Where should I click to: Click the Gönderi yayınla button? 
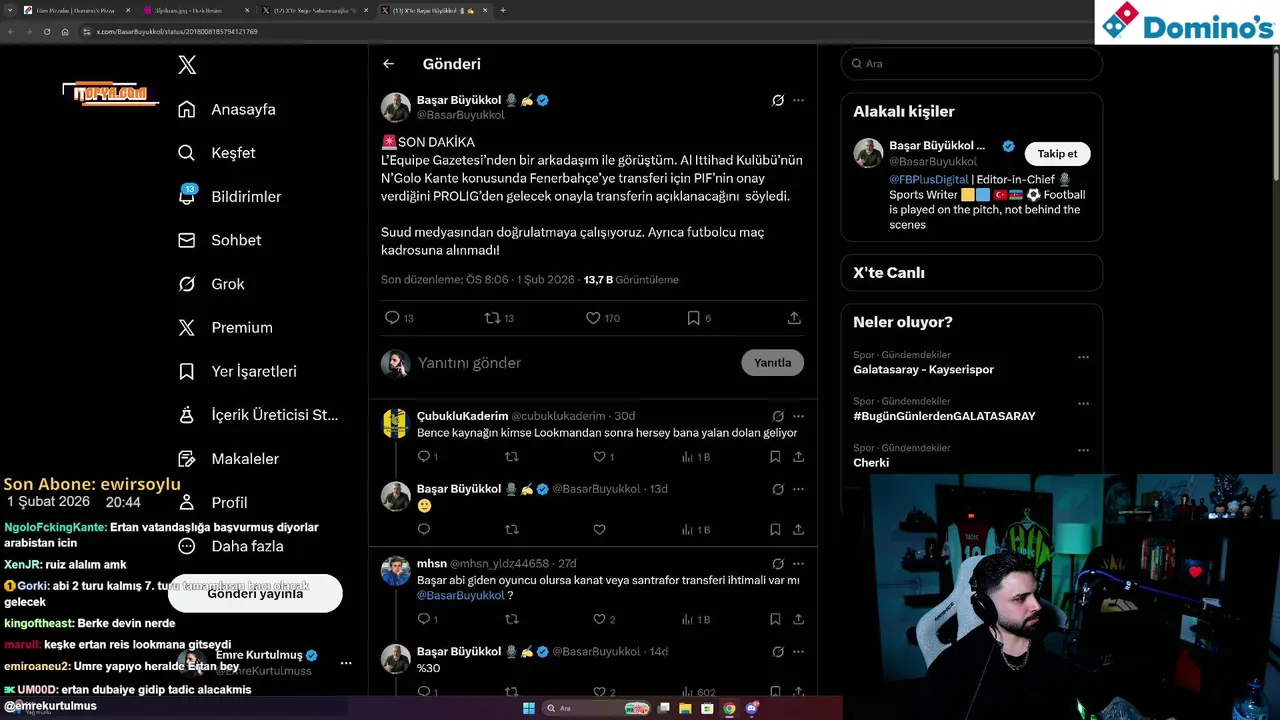point(255,593)
